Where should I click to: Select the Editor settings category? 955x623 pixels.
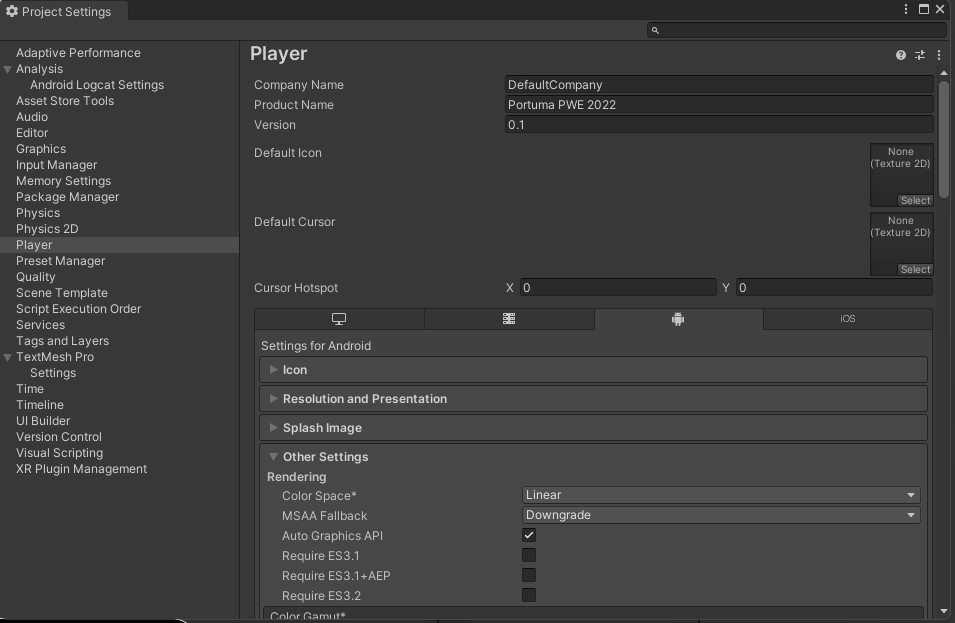pyautogui.click(x=32, y=133)
